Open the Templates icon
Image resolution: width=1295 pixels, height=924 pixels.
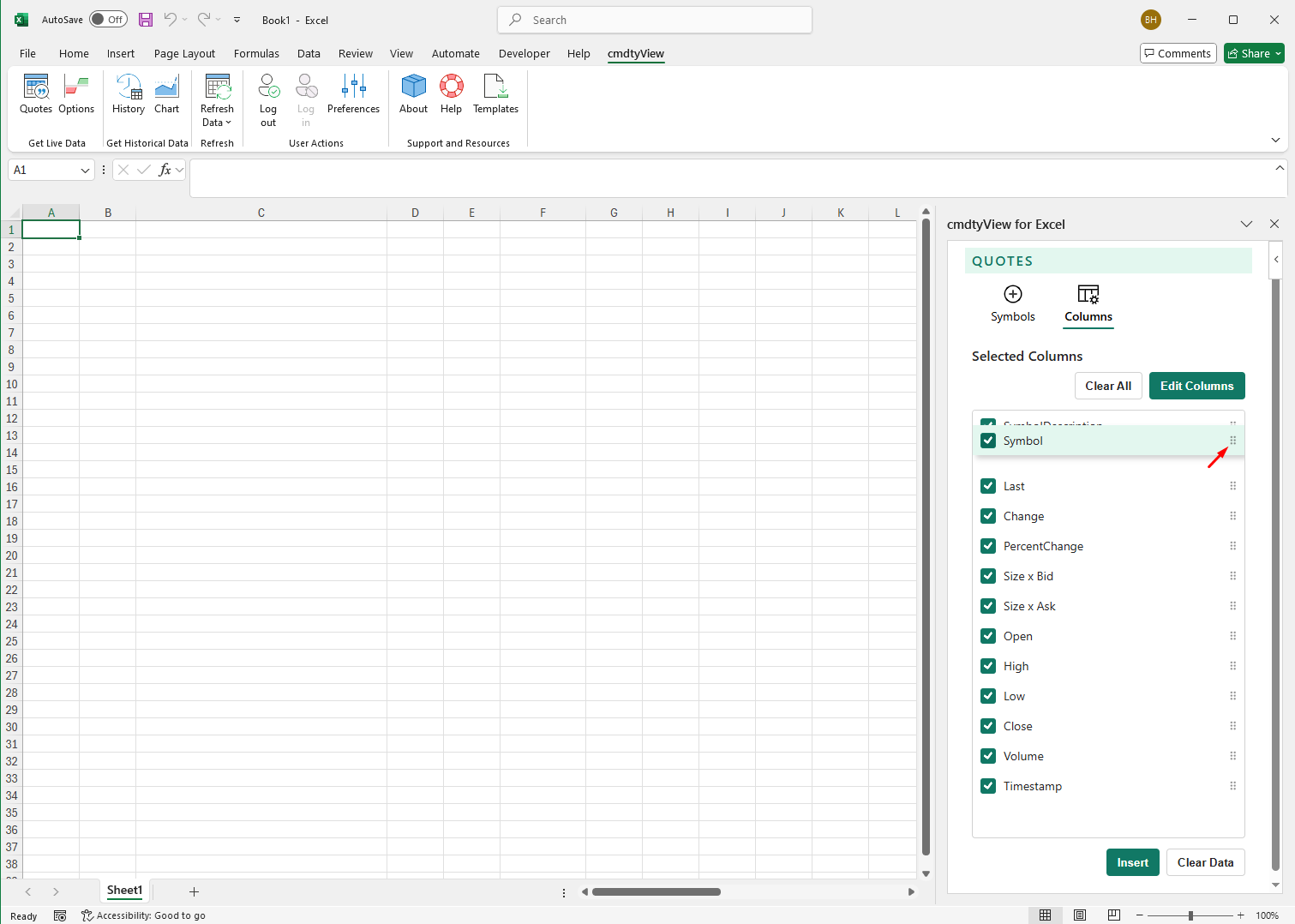click(495, 86)
